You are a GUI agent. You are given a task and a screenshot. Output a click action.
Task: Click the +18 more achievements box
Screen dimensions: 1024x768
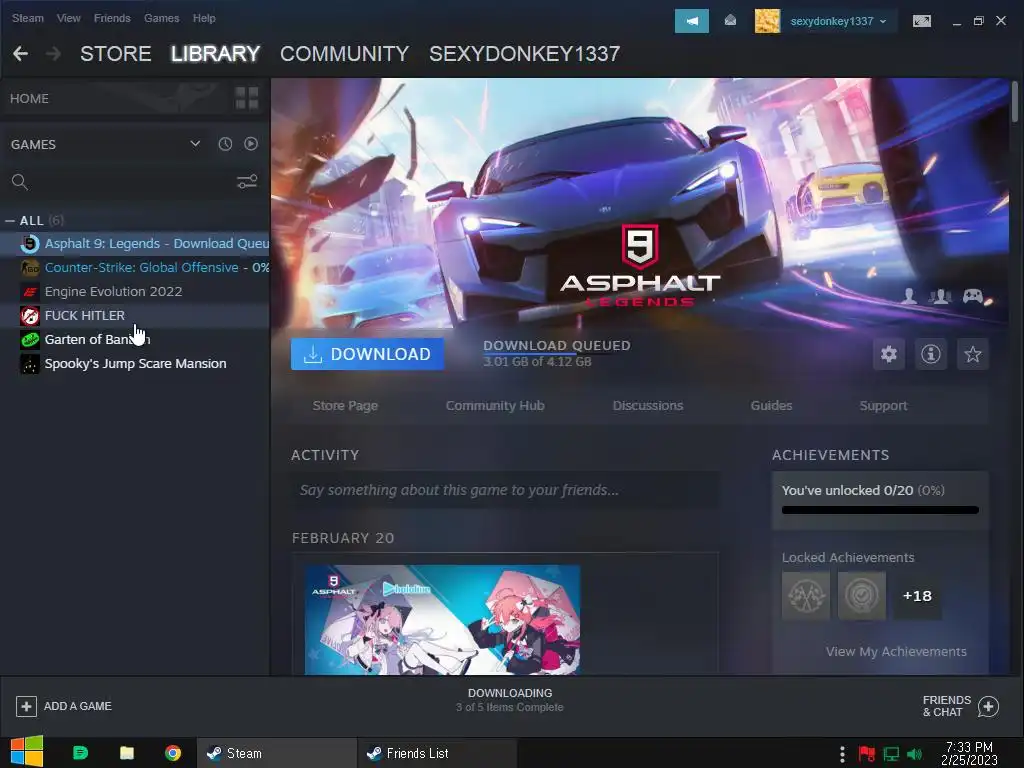[x=918, y=596]
